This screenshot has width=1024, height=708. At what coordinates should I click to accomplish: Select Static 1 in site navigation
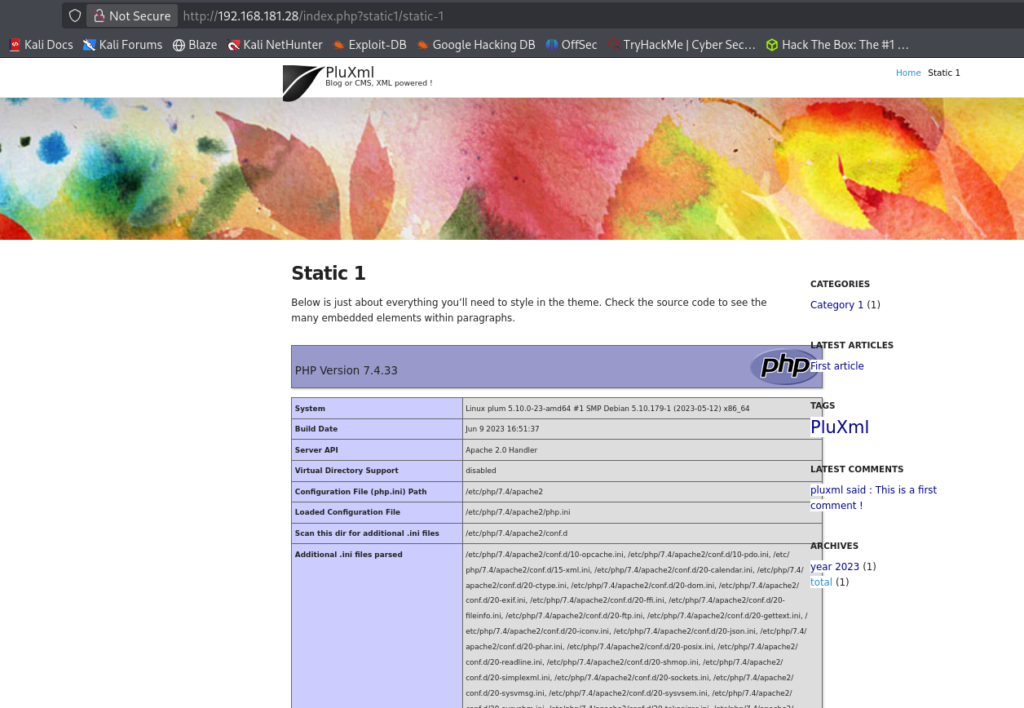(943, 73)
